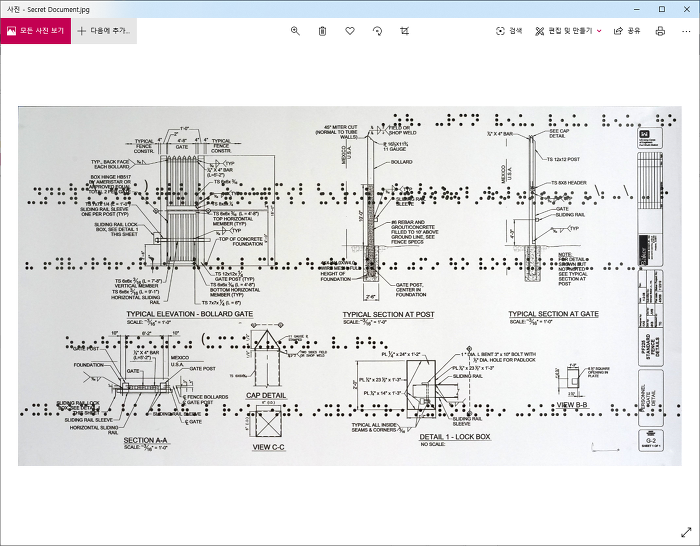Open the crop tool icon
The width and height of the screenshot is (700, 546).
[404, 31]
